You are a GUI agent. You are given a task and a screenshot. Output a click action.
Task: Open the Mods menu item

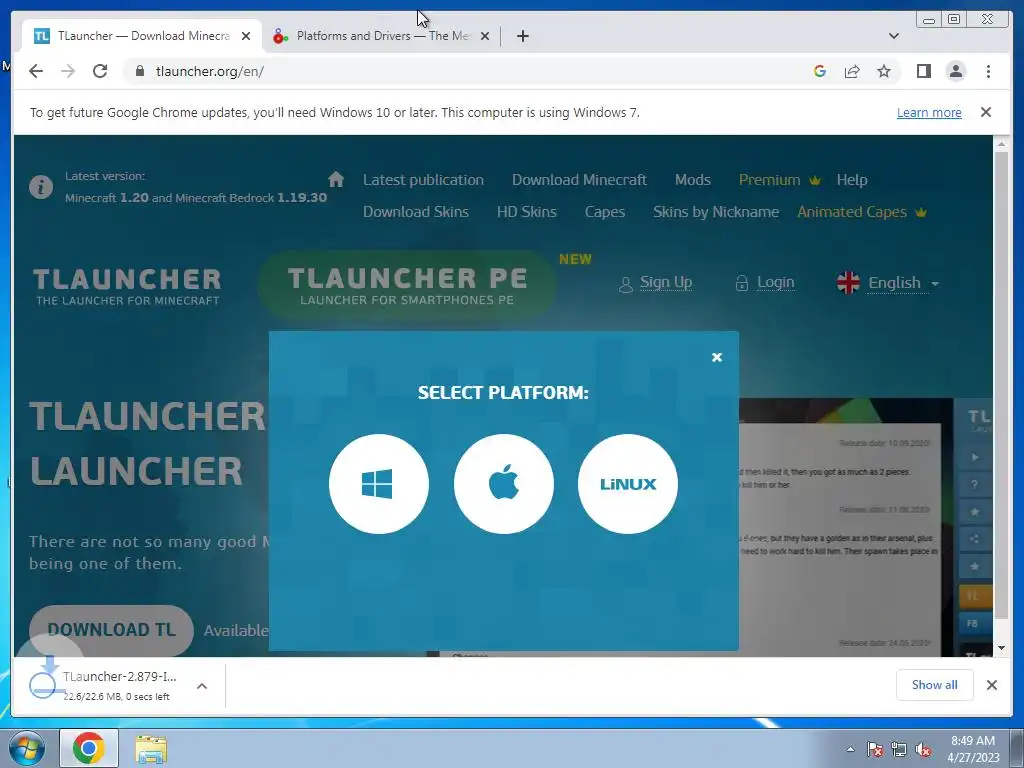(692, 180)
